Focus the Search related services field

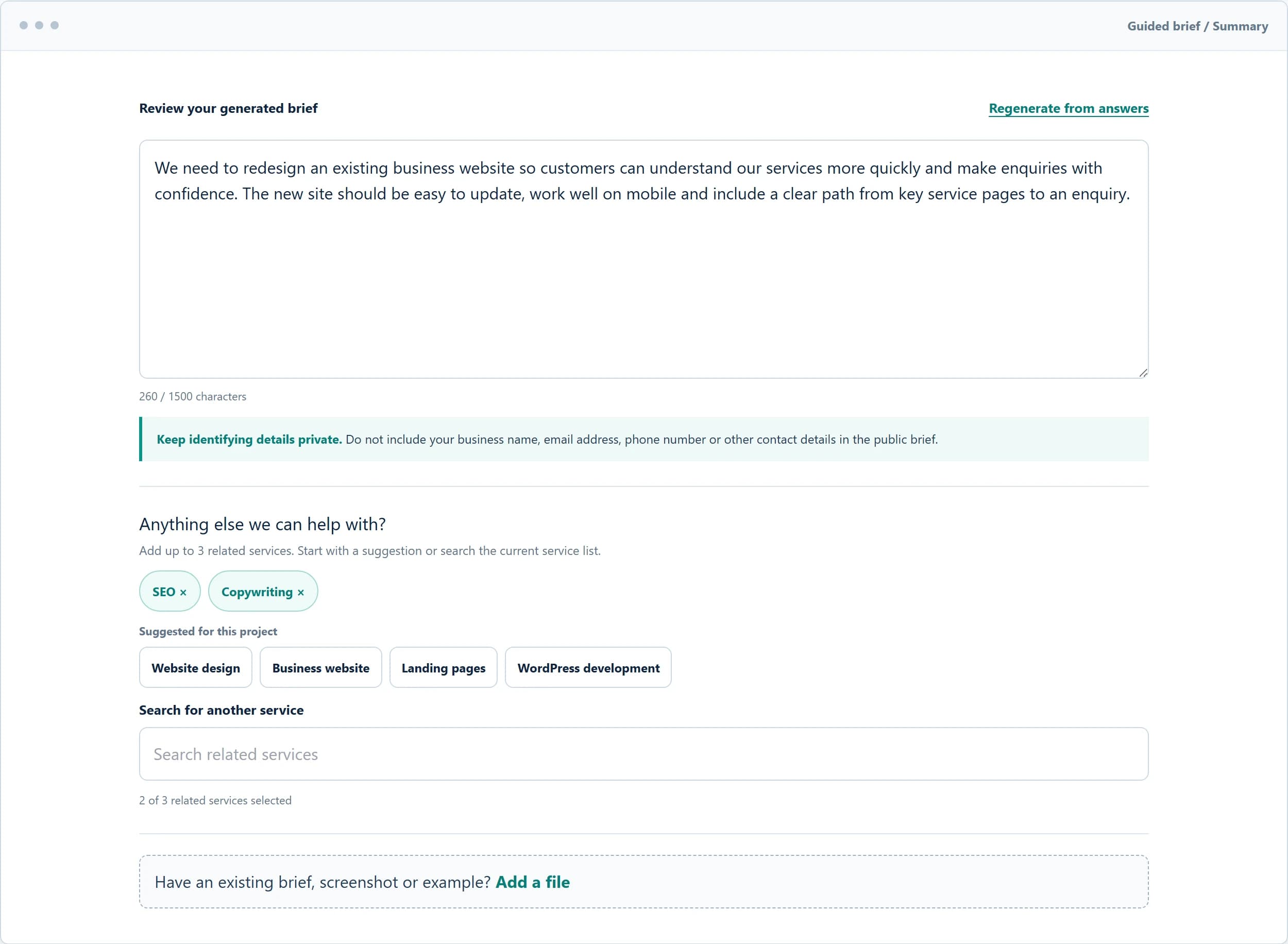pyautogui.click(x=643, y=754)
